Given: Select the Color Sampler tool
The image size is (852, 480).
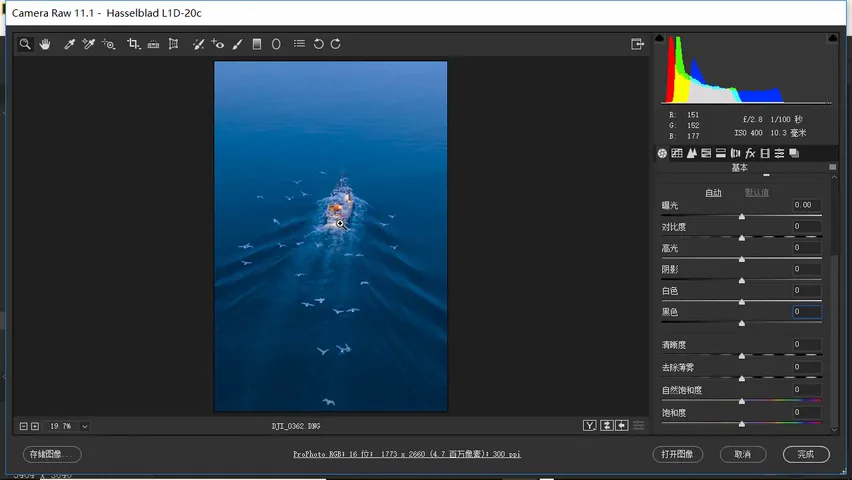Looking at the screenshot, I should coord(89,44).
